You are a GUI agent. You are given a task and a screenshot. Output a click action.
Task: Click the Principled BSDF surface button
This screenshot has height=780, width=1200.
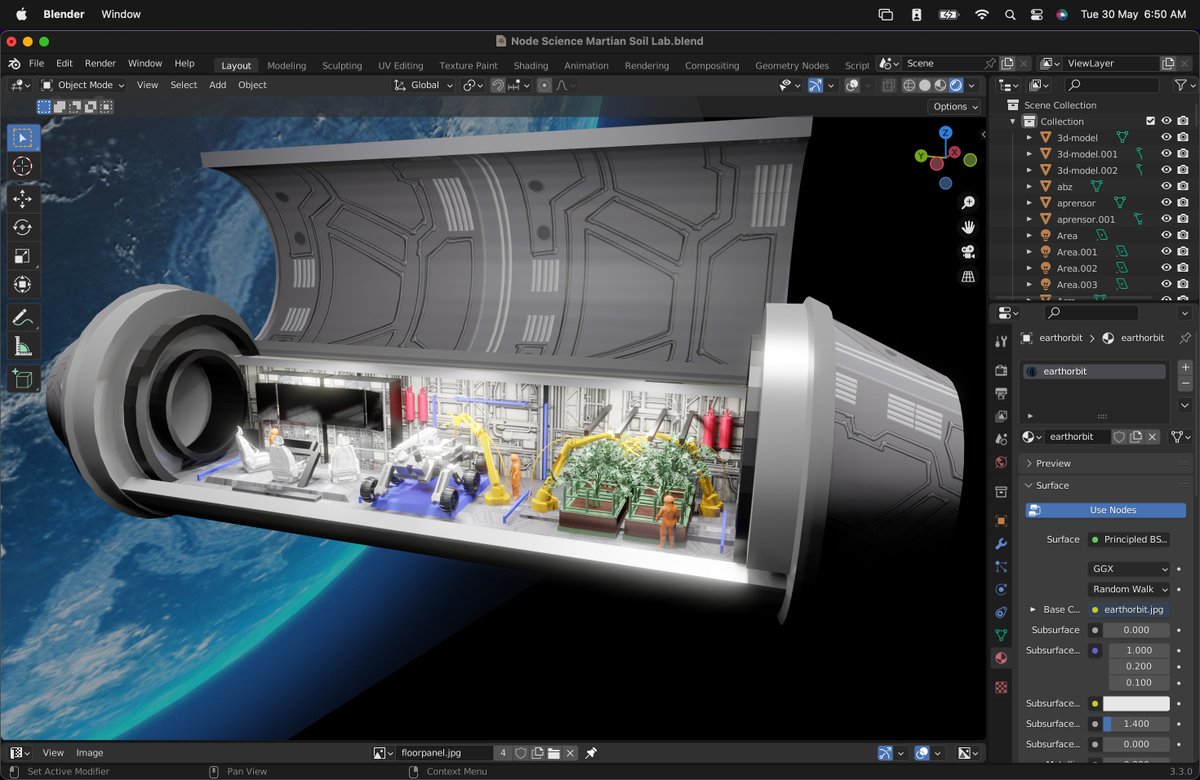click(1129, 539)
